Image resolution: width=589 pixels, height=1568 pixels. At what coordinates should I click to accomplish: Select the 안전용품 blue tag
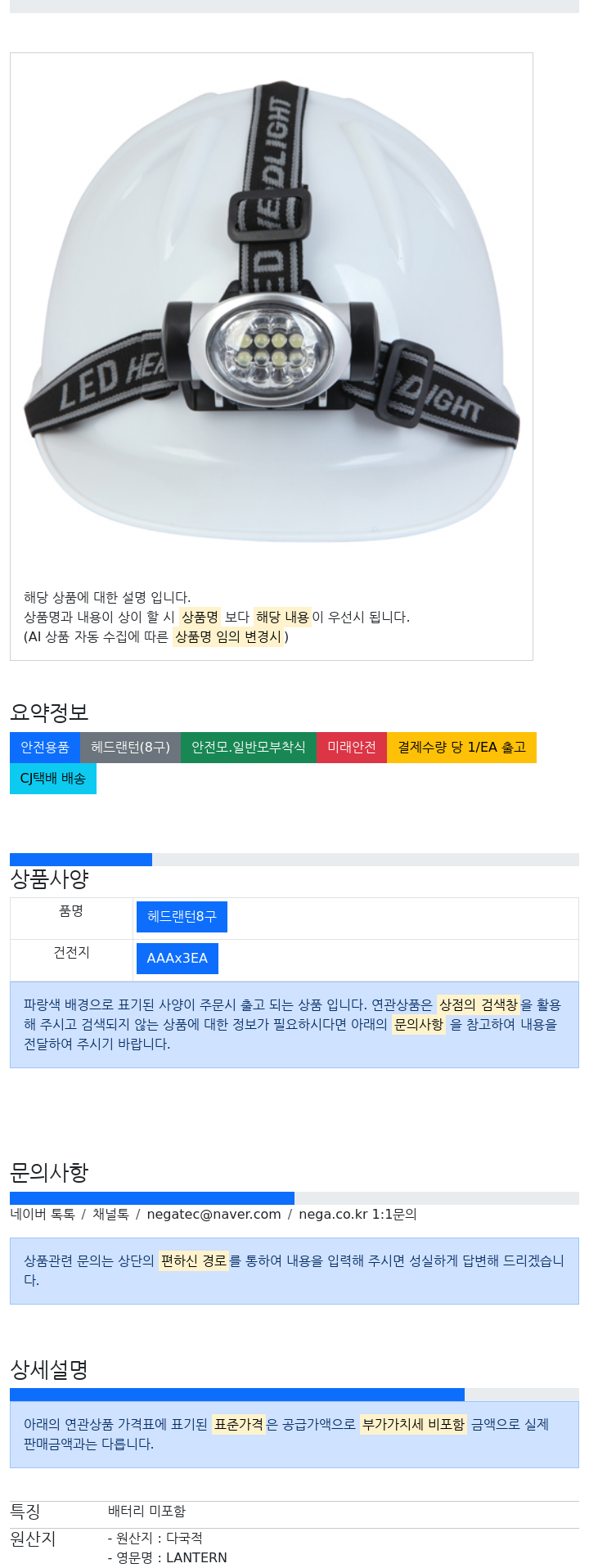click(x=45, y=748)
